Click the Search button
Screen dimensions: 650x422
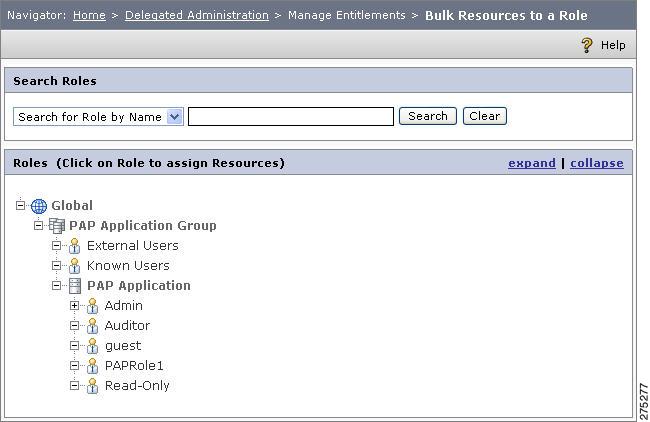[428, 116]
